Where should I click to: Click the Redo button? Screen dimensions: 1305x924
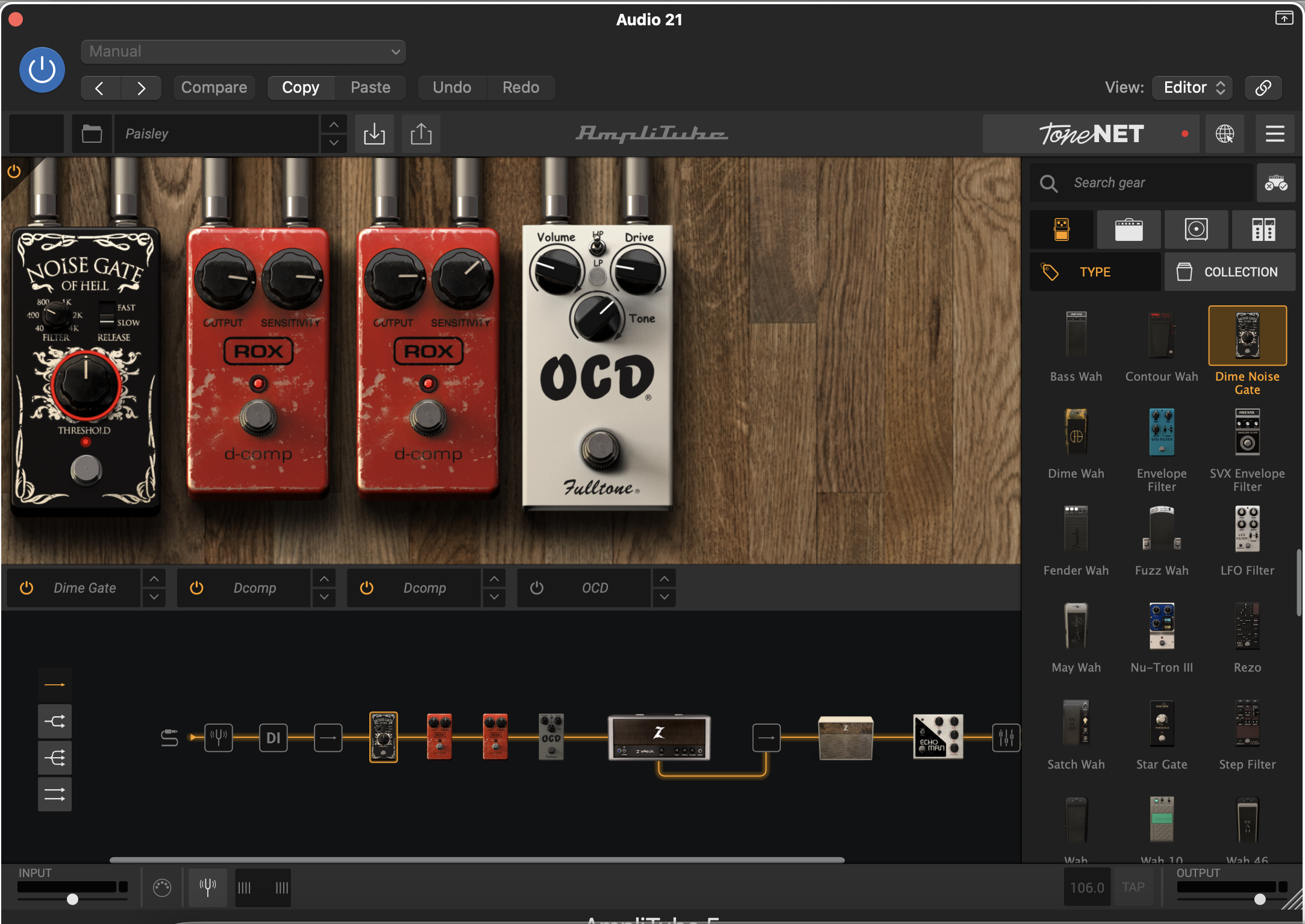pyautogui.click(x=521, y=88)
